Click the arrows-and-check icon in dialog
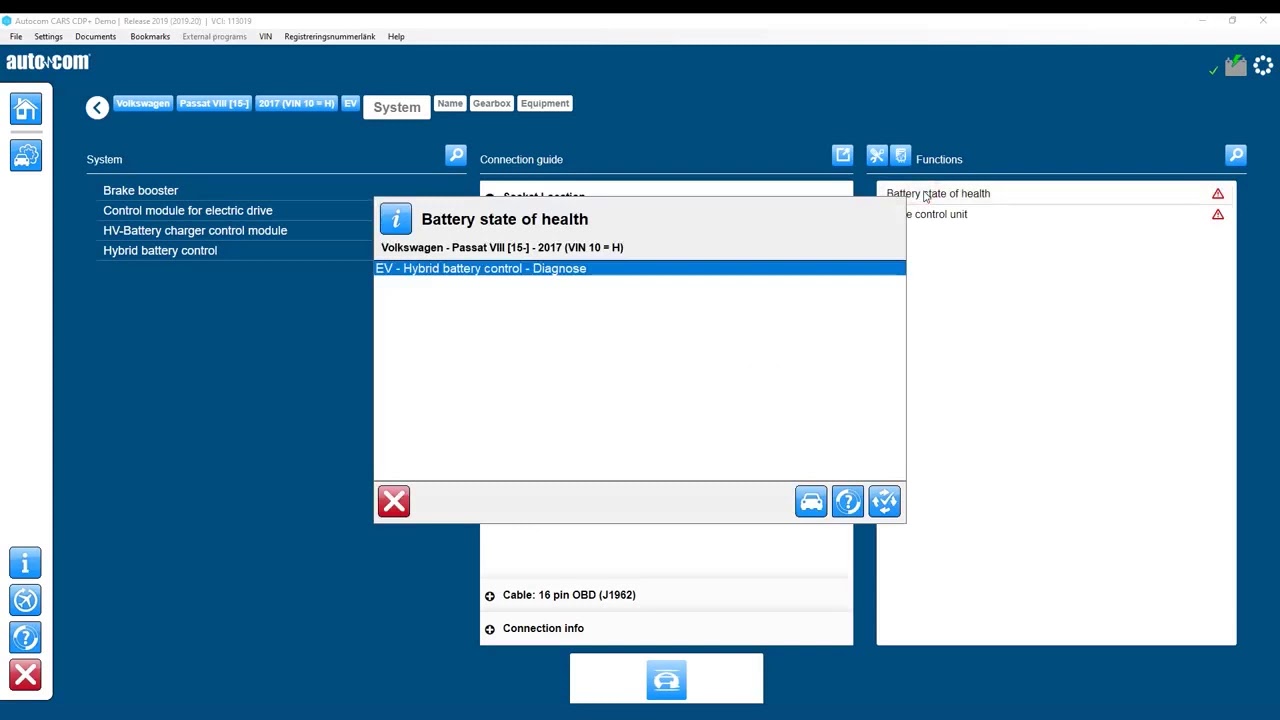 point(885,501)
